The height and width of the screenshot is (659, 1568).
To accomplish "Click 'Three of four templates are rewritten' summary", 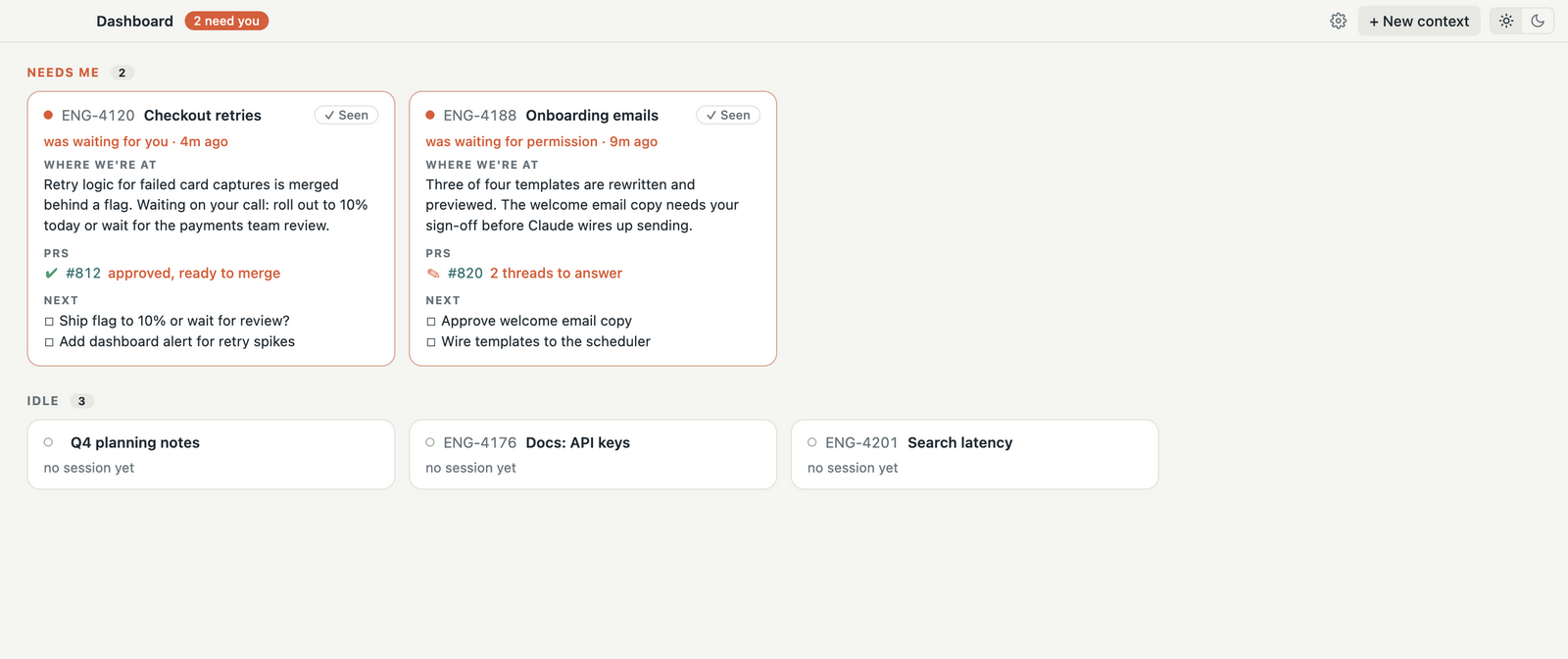I will pos(582,205).
